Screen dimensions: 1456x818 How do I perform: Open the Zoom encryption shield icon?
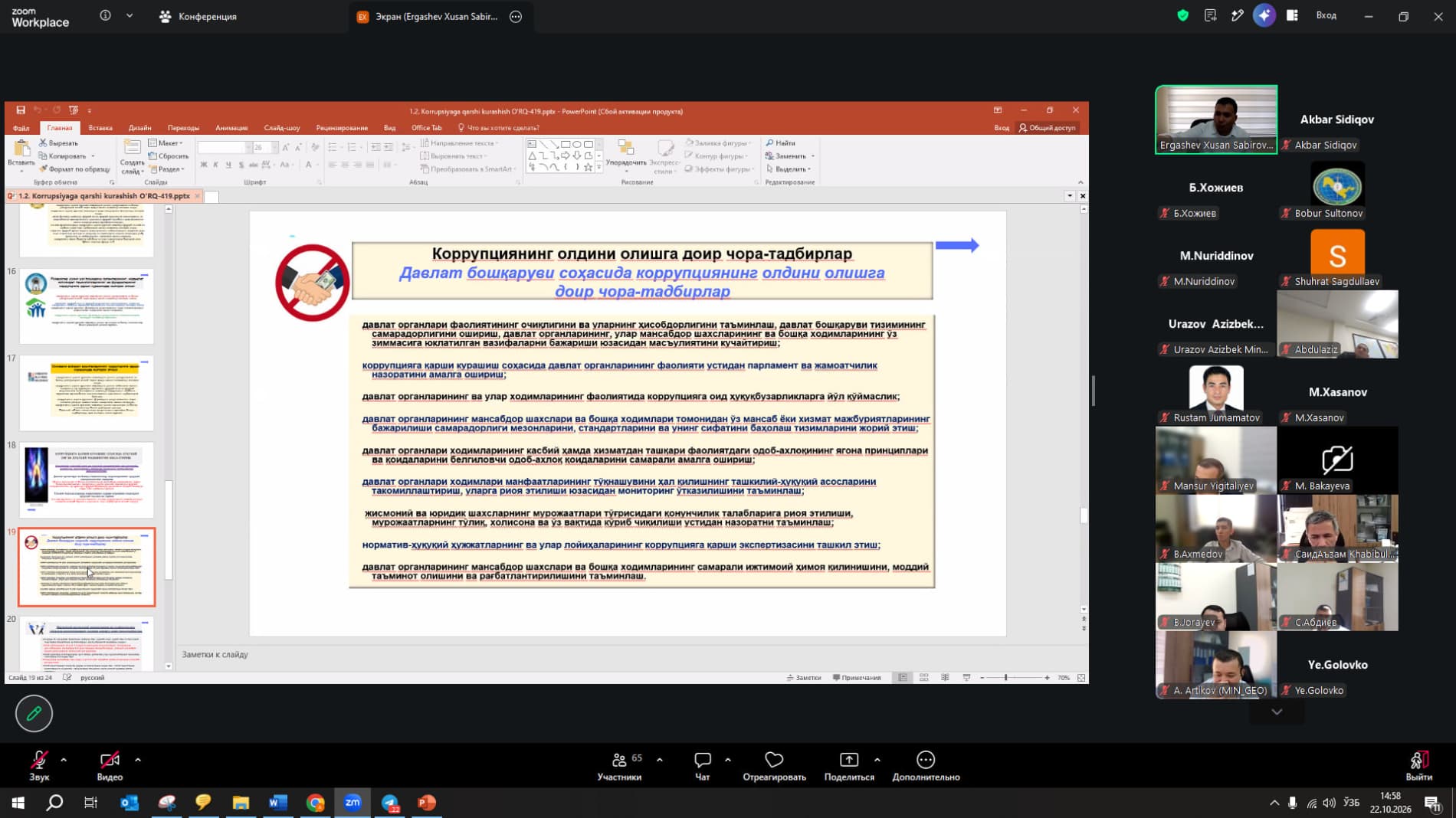[x=1183, y=15]
